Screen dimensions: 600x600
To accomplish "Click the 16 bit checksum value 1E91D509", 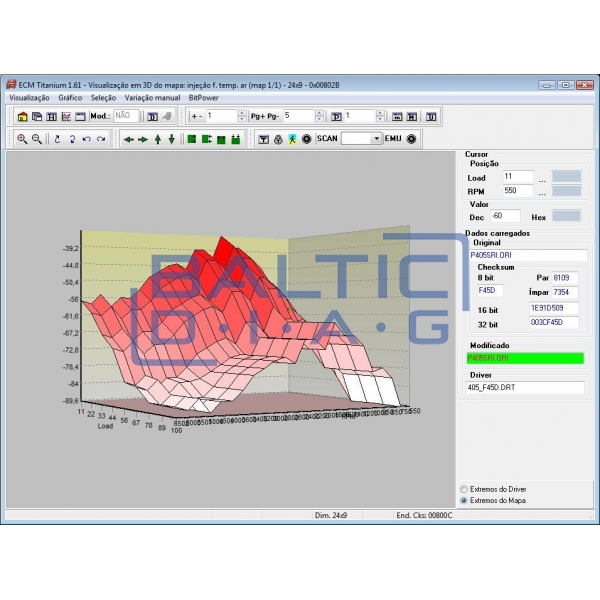I will point(554,308).
